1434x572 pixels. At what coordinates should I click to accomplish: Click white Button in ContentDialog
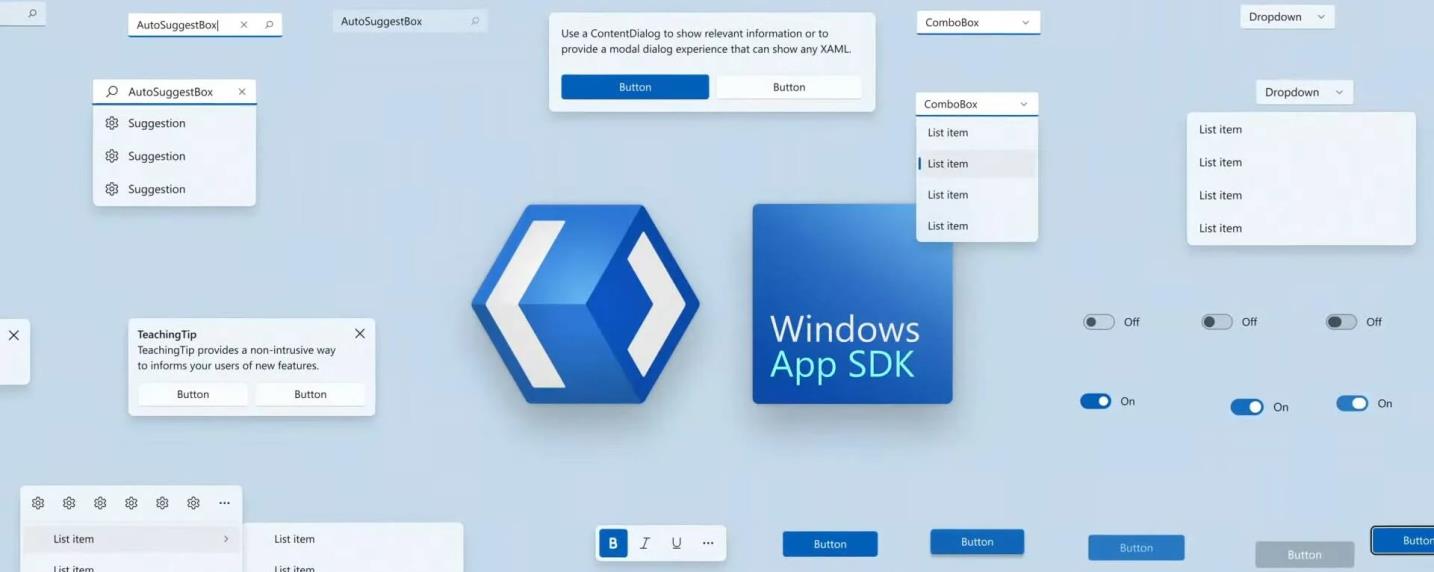click(789, 87)
